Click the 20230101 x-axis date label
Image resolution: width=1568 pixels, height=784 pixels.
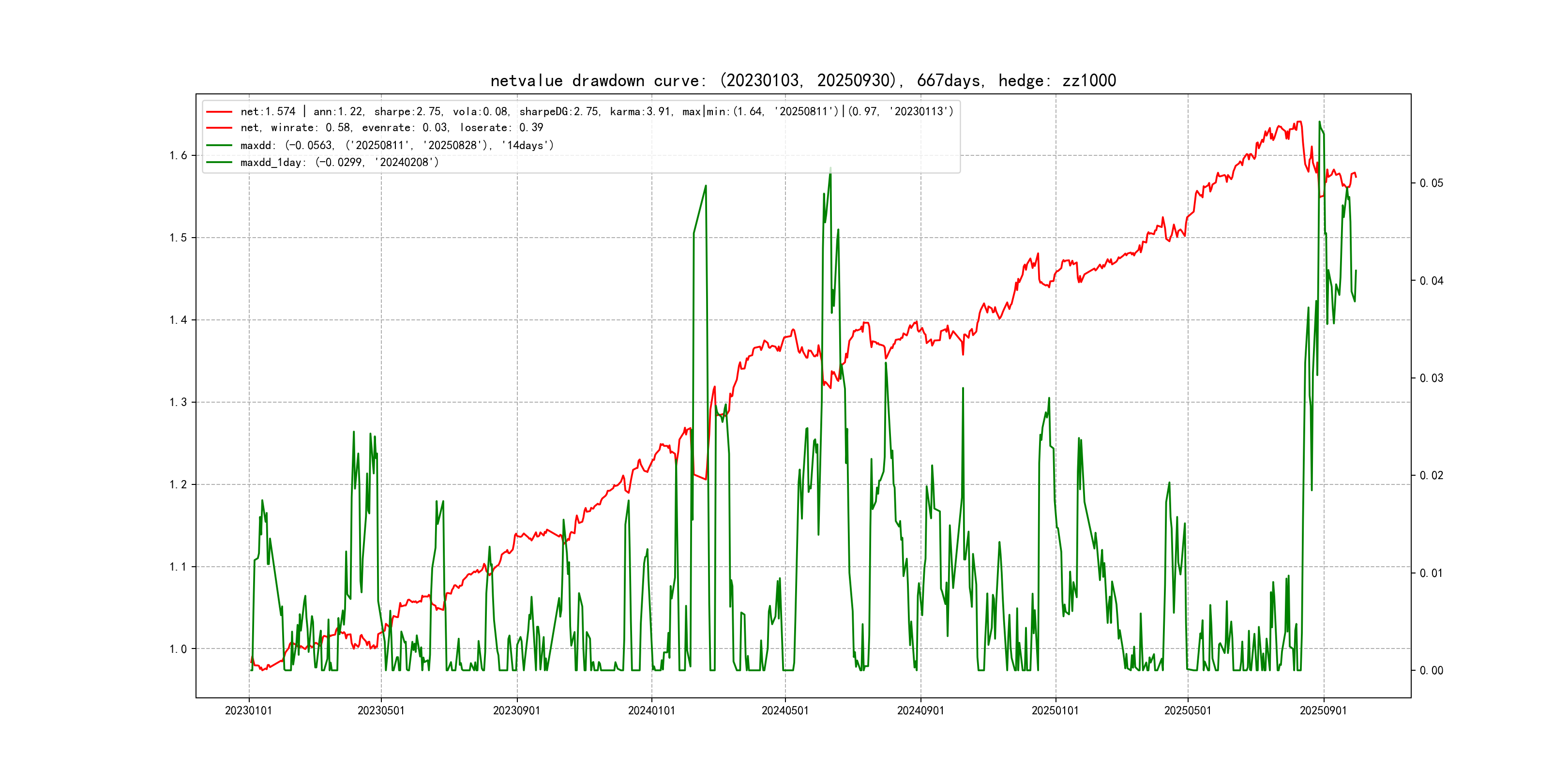coord(248,710)
